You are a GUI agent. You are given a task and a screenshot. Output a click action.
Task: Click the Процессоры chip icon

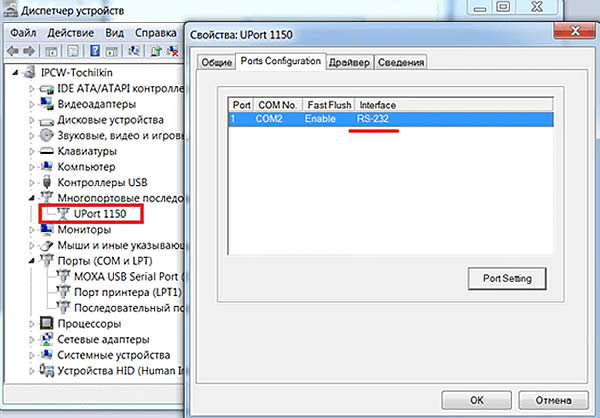click(47, 323)
